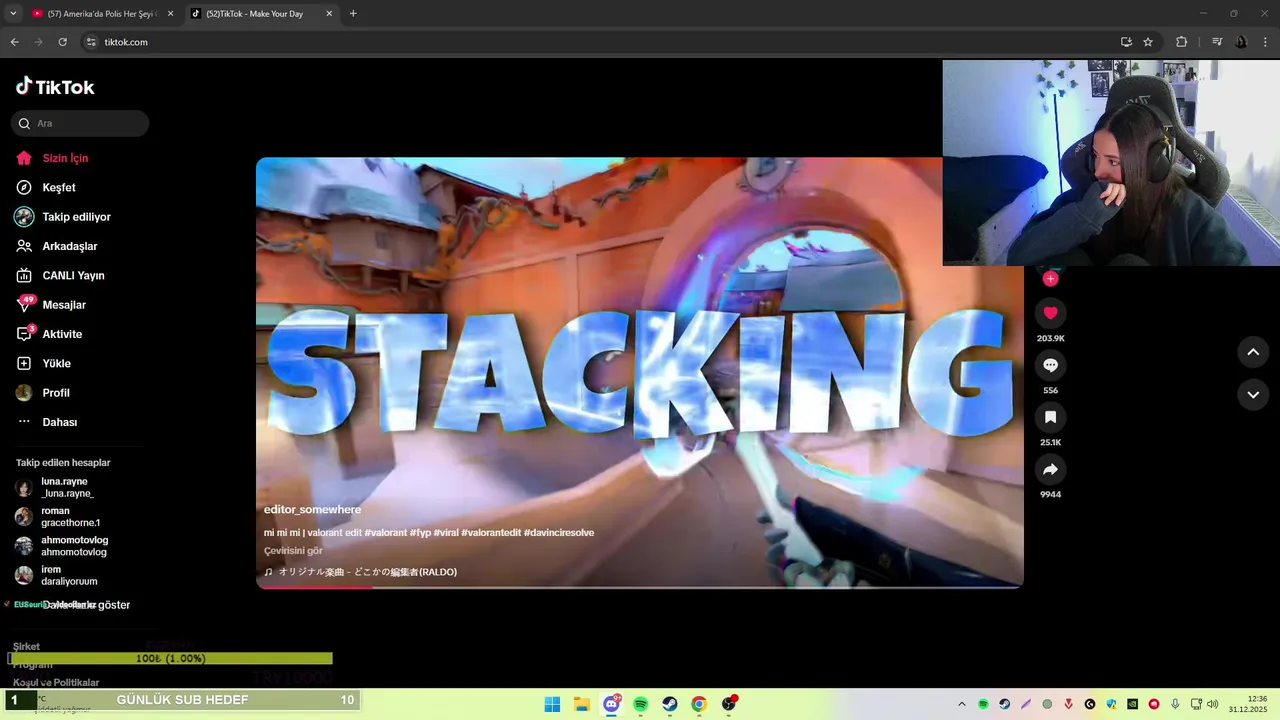The image size is (1280, 720).
Task: Open the media controls icon
Action: click(1217, 42)
